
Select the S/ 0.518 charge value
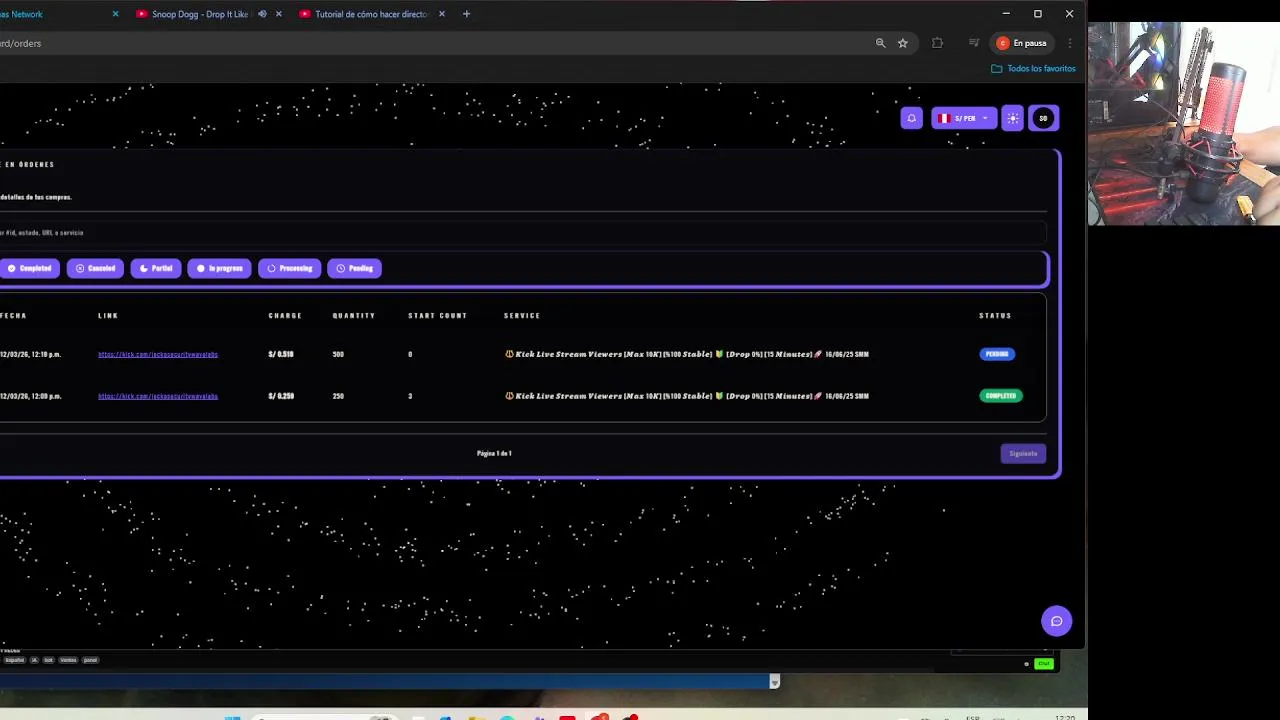coord(281,354)
